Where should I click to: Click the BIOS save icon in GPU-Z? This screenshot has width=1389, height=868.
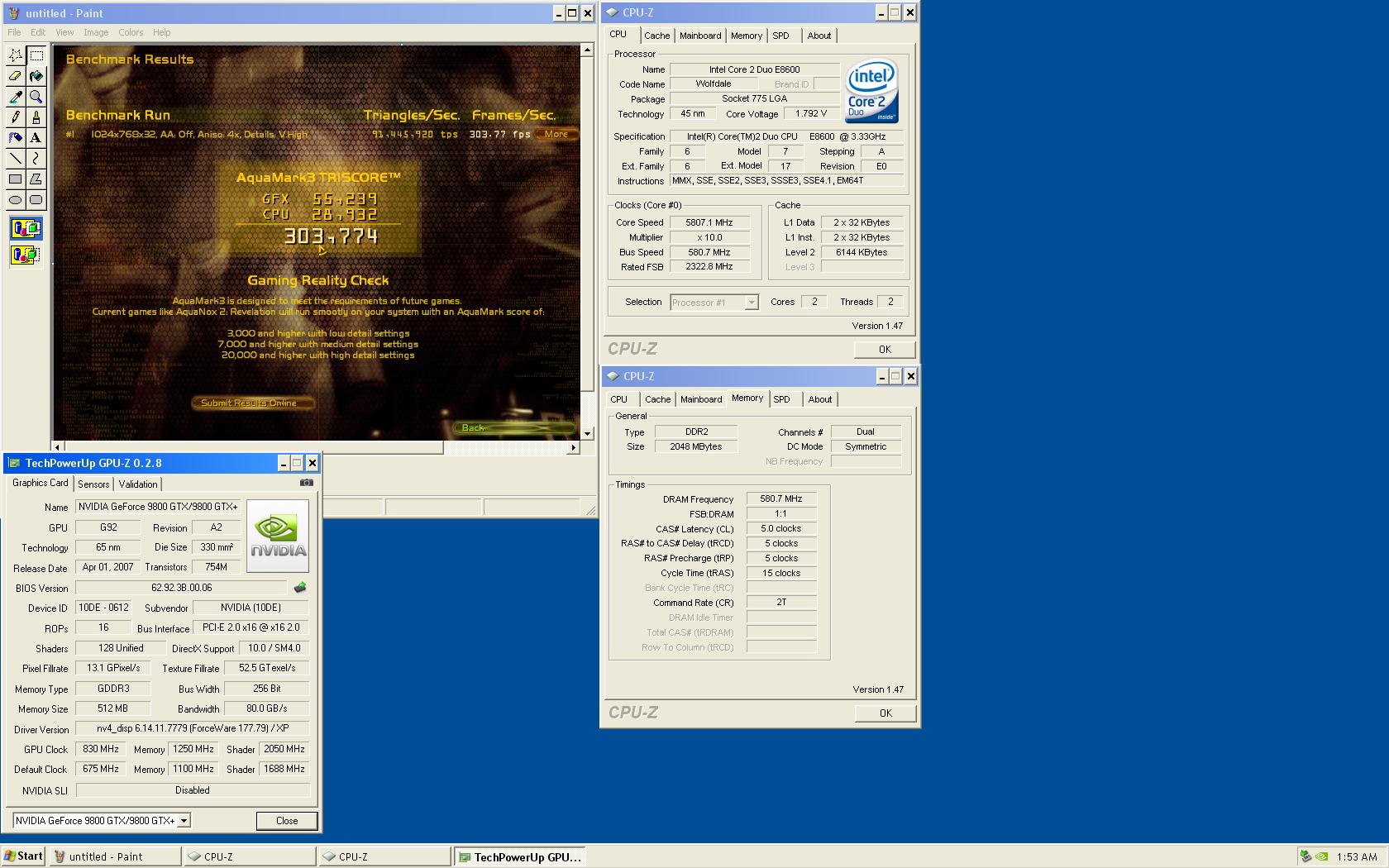(x=300, y=588)
